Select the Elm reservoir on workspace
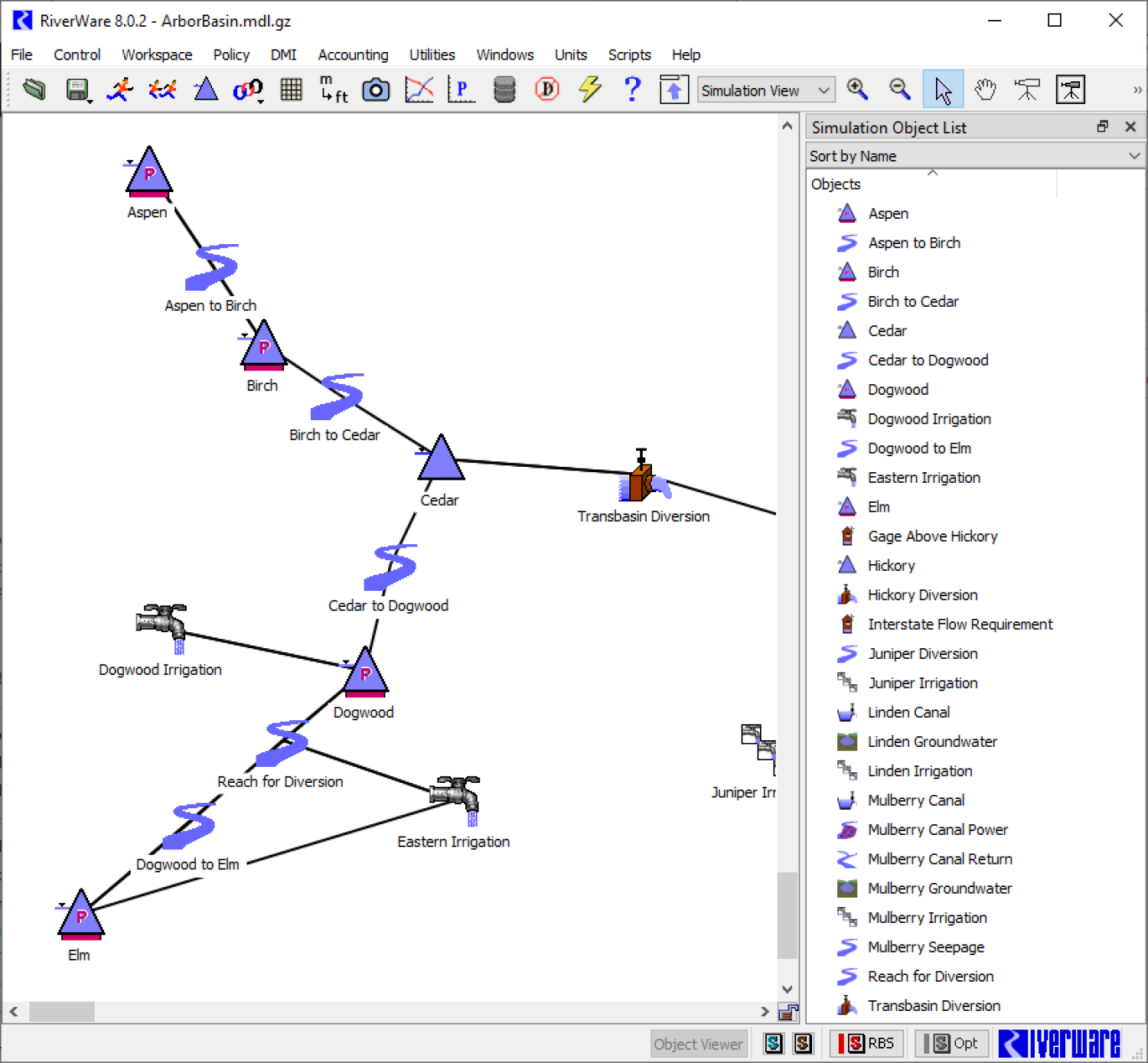Viewport: 1148px width, 1063px height. click(80, 915)
